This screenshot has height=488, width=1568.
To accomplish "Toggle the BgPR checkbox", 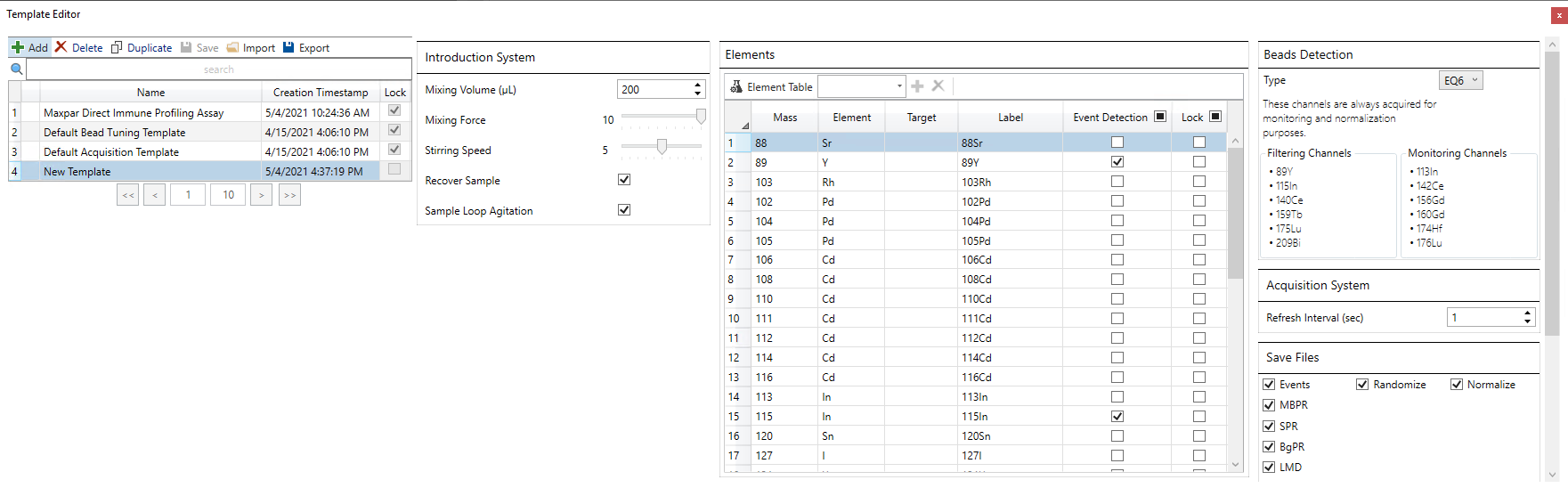I will (1269, 447).
